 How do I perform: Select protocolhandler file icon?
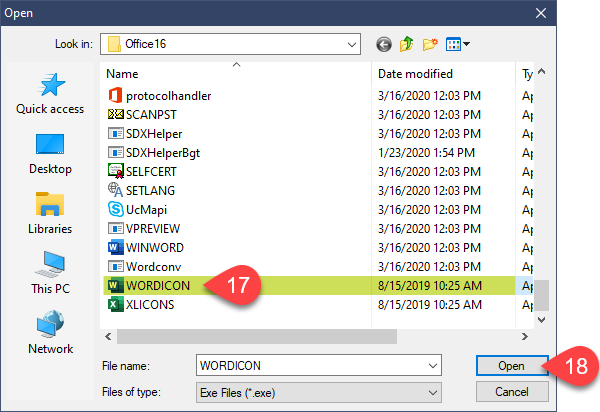(x=115, y=96)
